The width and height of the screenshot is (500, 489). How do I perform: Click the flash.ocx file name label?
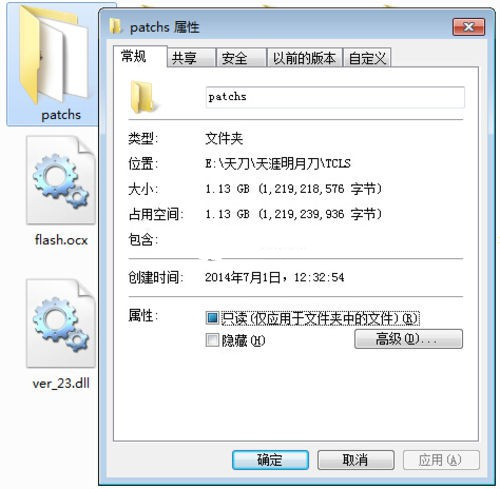click(x=61, y=240)
